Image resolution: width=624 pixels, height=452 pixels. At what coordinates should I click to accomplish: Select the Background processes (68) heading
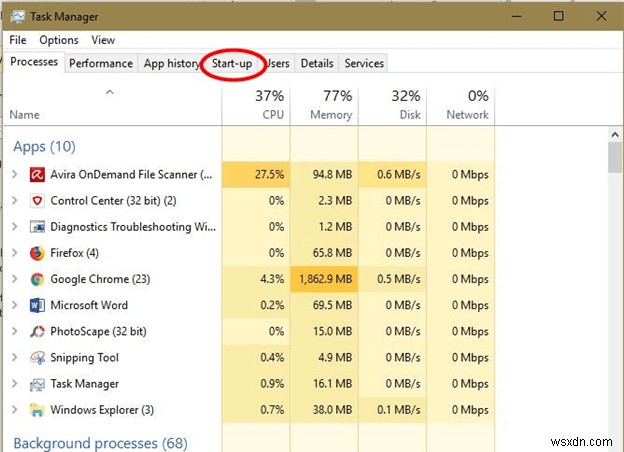100,443
